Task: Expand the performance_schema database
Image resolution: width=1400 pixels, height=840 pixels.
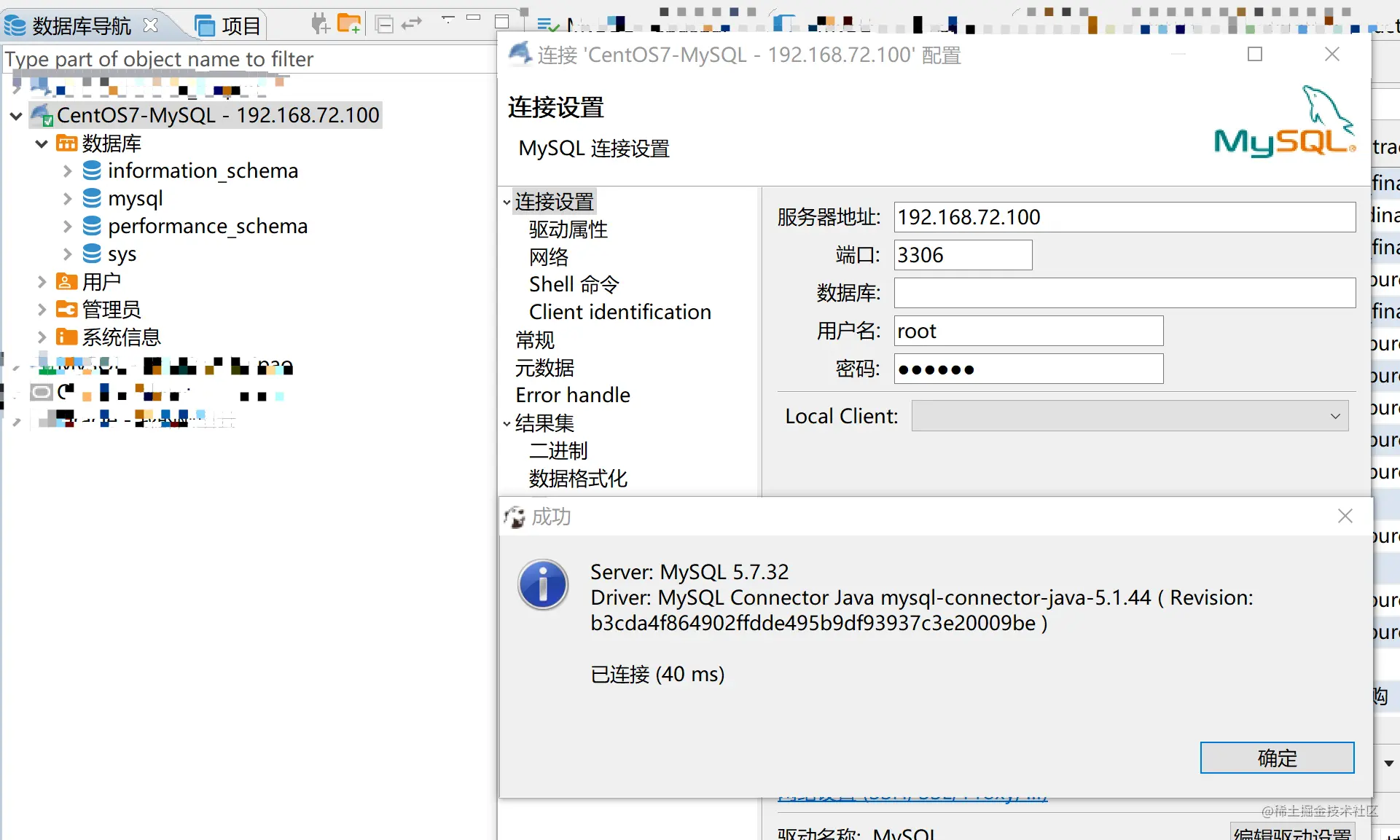Action: 67,227
